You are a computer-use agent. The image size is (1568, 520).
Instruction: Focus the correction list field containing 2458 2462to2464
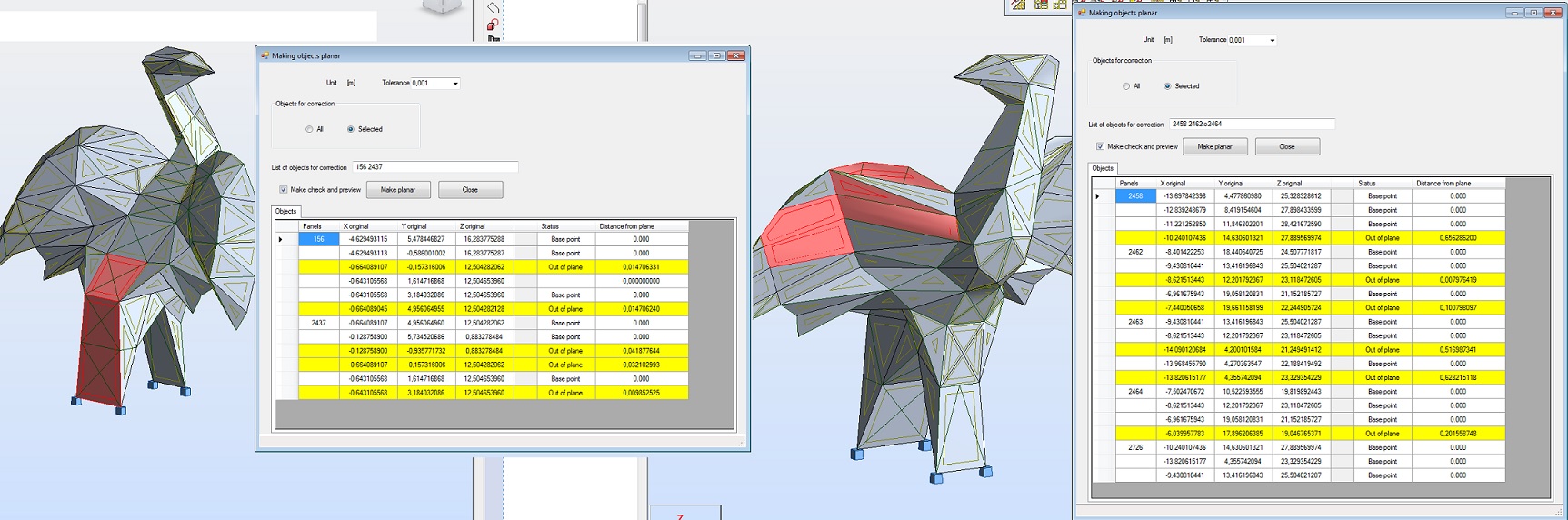coord(1252,124)
